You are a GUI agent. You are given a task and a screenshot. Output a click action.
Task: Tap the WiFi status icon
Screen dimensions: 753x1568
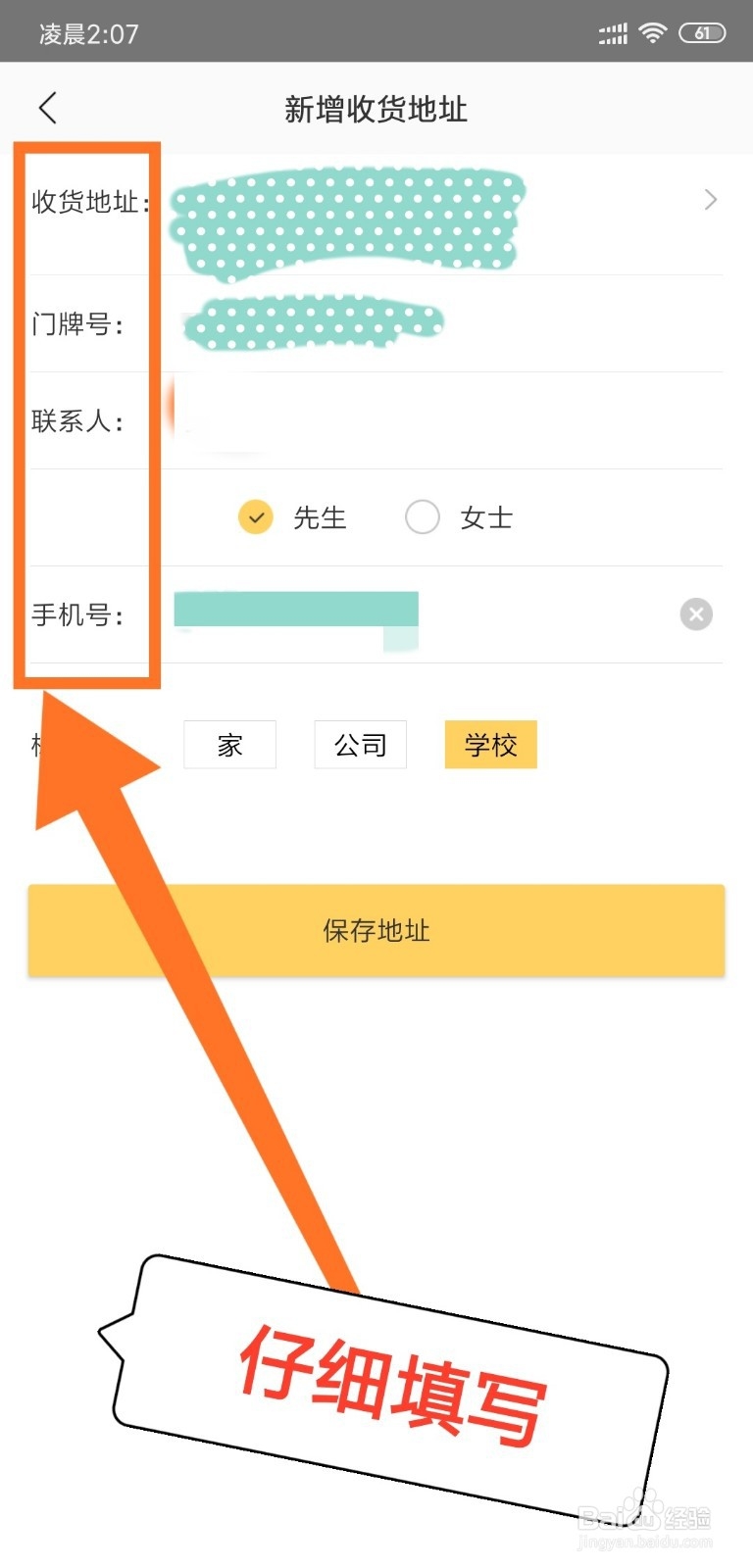coord(652,32)
